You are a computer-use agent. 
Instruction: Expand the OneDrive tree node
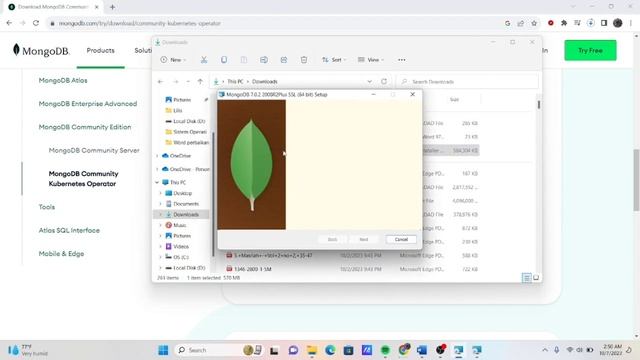click(x=157, y=156)
